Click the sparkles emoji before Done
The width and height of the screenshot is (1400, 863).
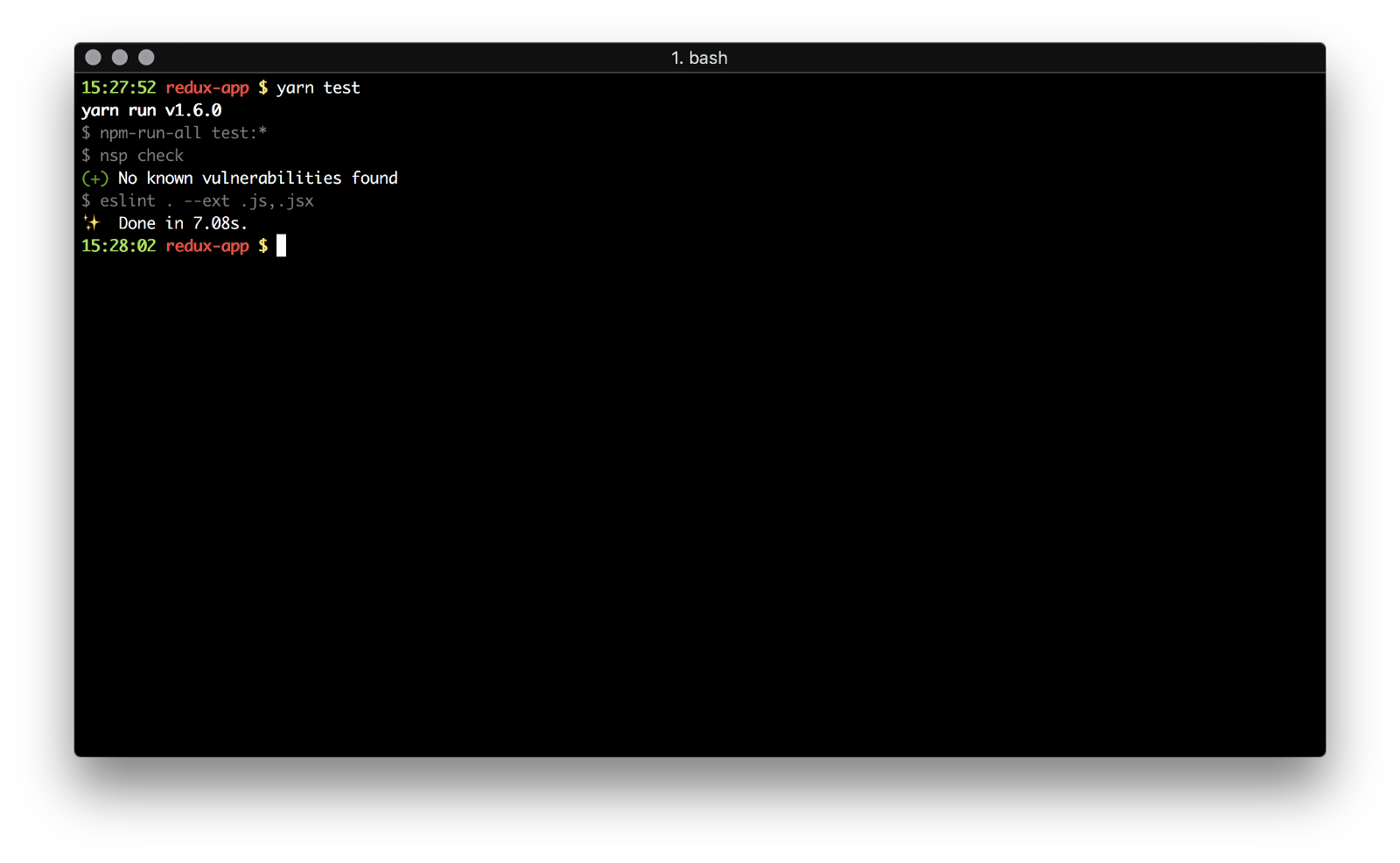(92, 223)
